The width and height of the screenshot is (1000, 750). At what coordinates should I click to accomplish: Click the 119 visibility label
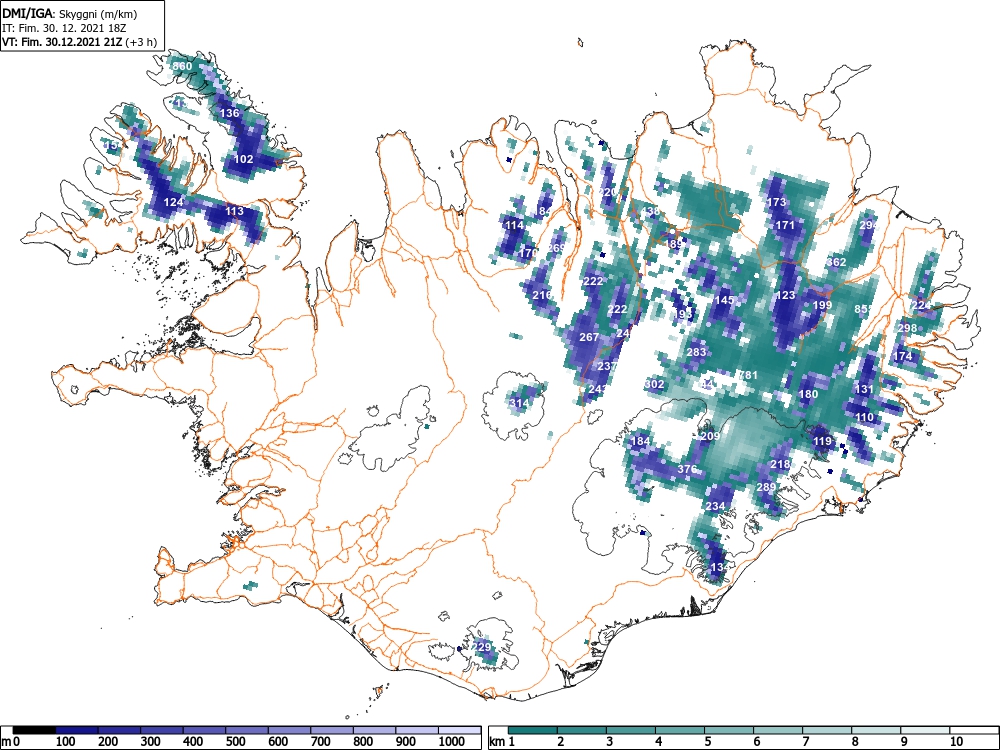point(822,441)
